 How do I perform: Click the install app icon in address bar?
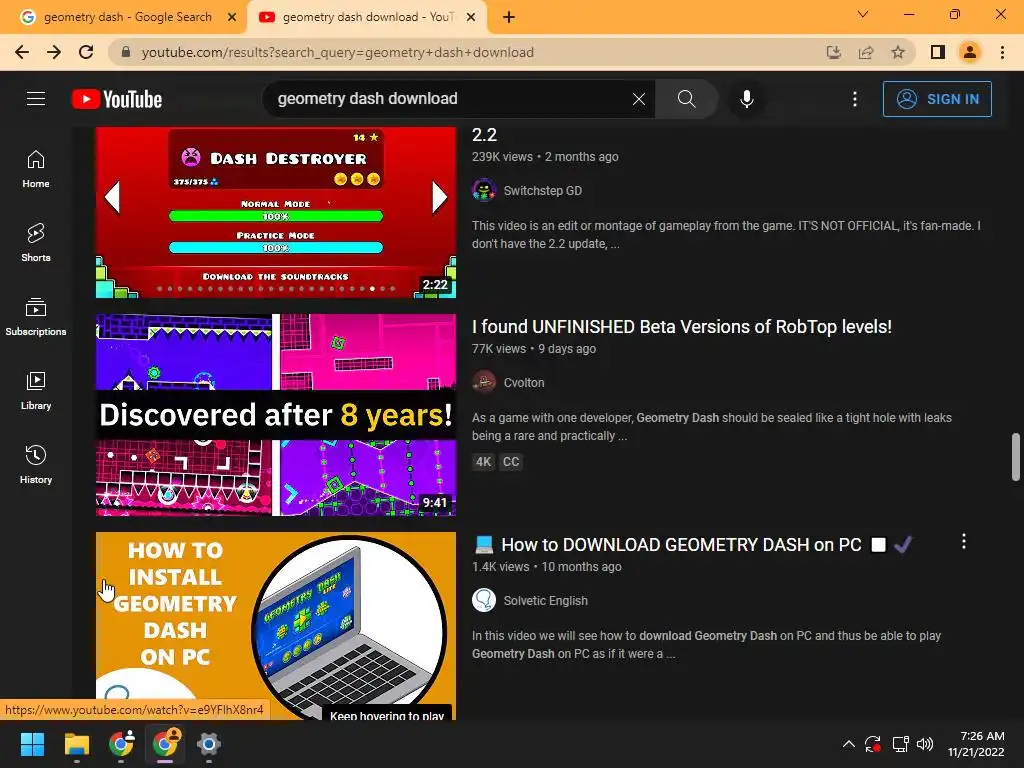click(833, 52)
